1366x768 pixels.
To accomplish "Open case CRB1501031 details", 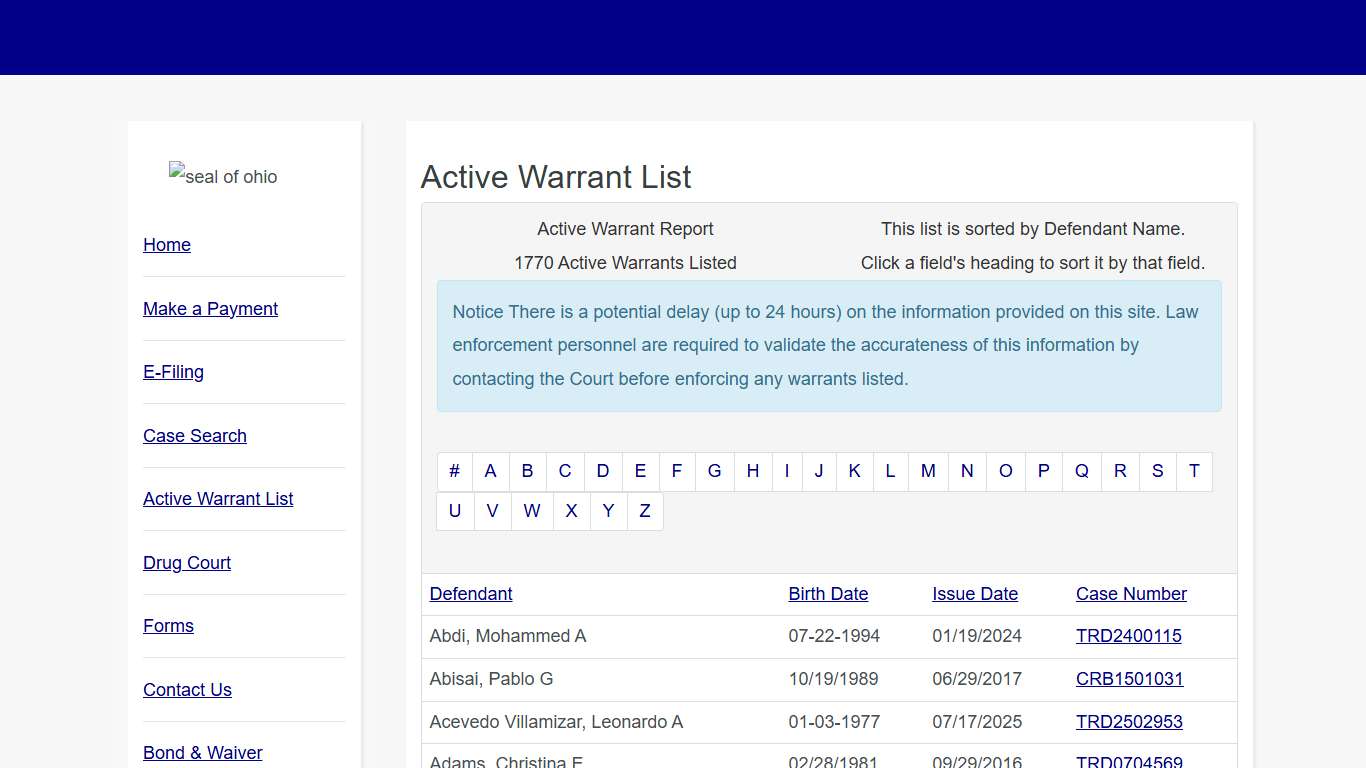I will pos(1130,679).
